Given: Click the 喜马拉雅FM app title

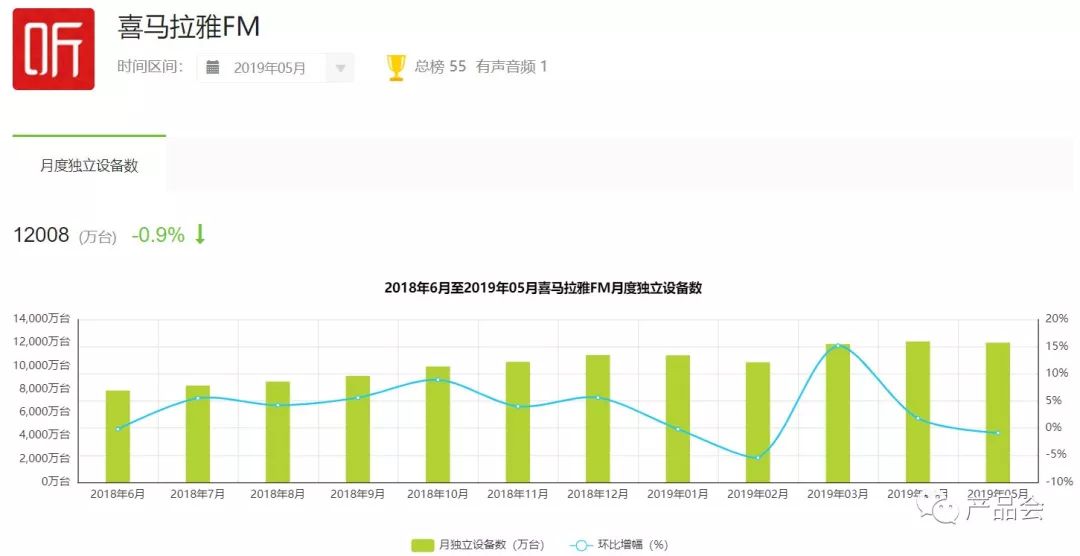Looking at the screenshot, I should click(188, 26).
